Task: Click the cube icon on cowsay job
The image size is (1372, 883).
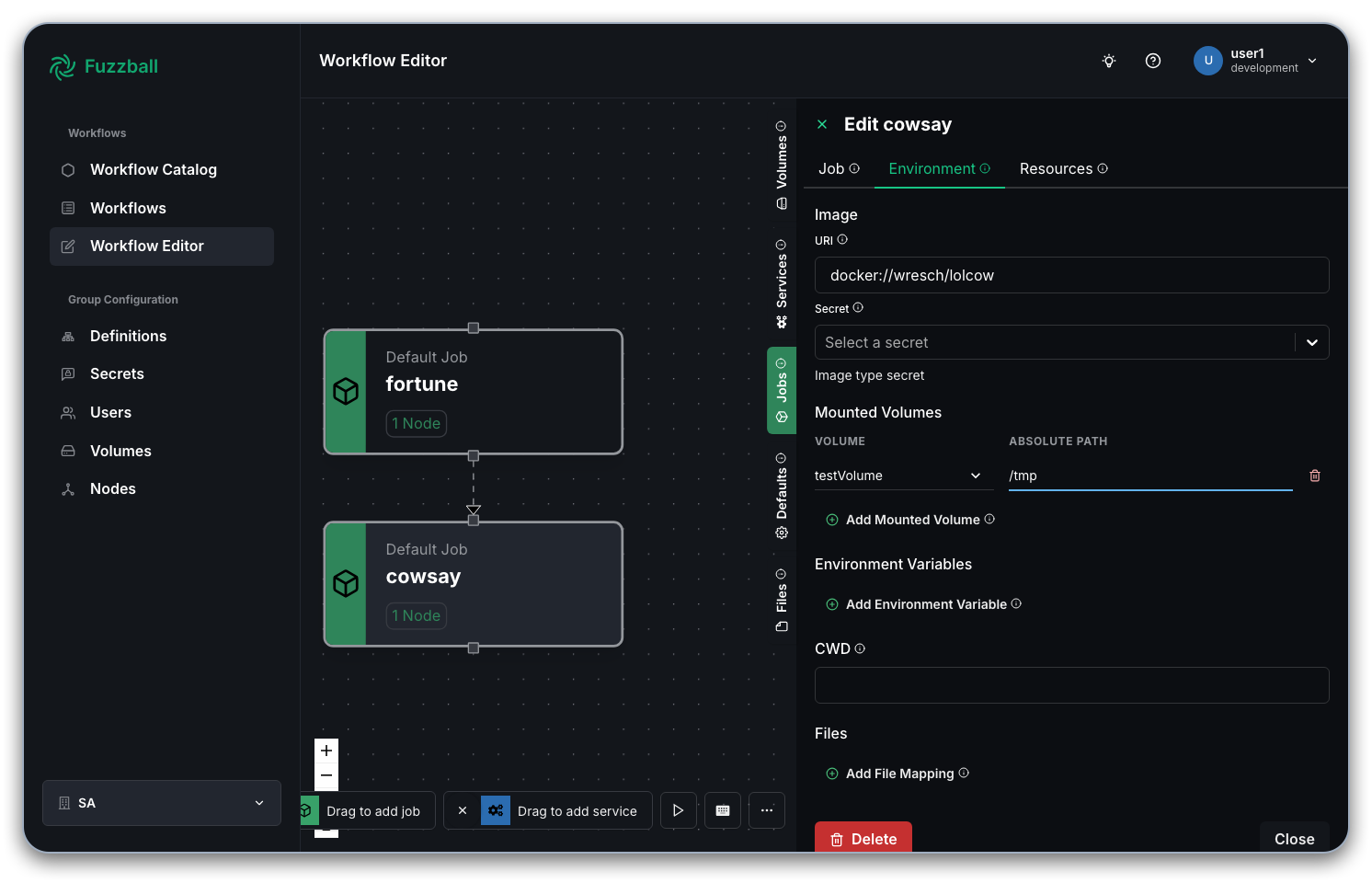Action: pos(346,584)
